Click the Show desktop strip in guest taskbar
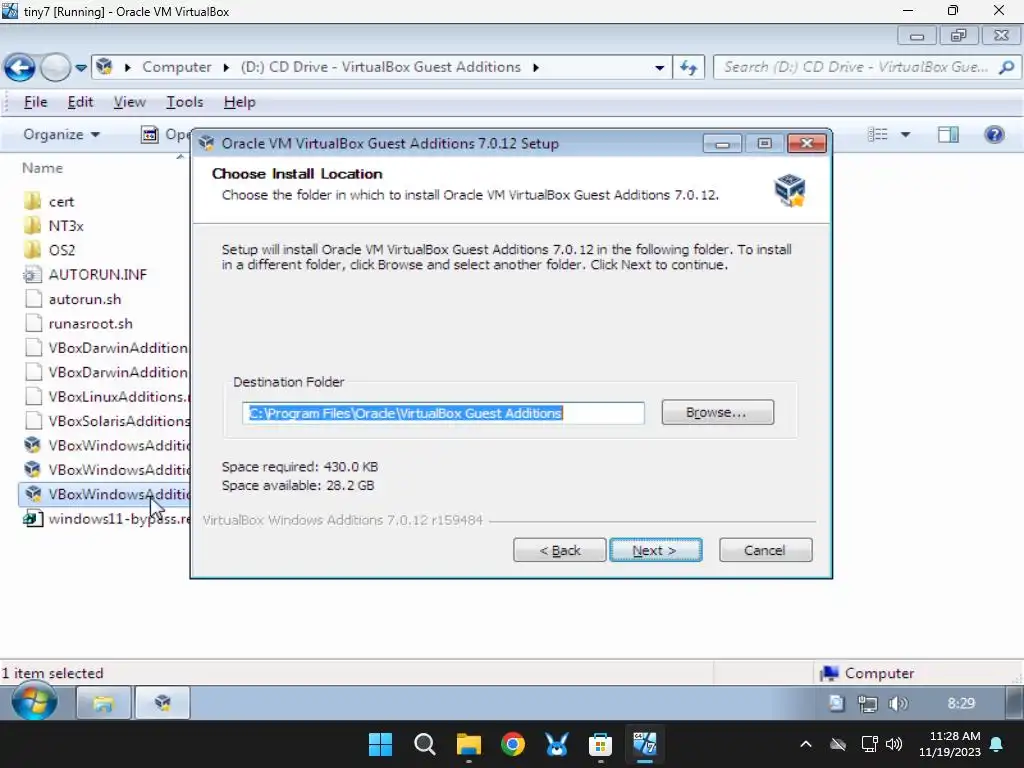 1014,703
